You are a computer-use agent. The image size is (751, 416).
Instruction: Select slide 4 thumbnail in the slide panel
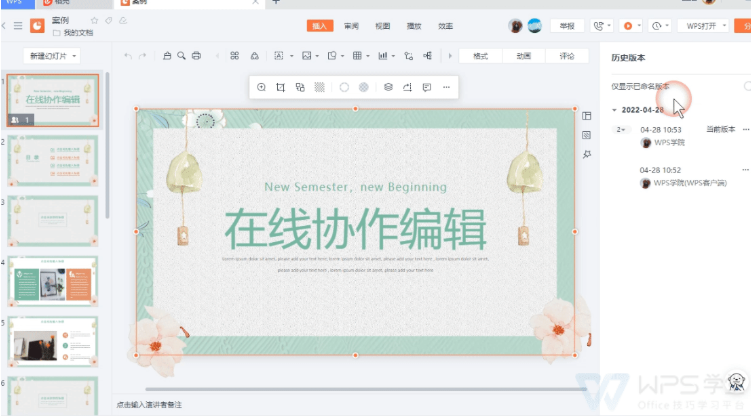tap(53, 281)
